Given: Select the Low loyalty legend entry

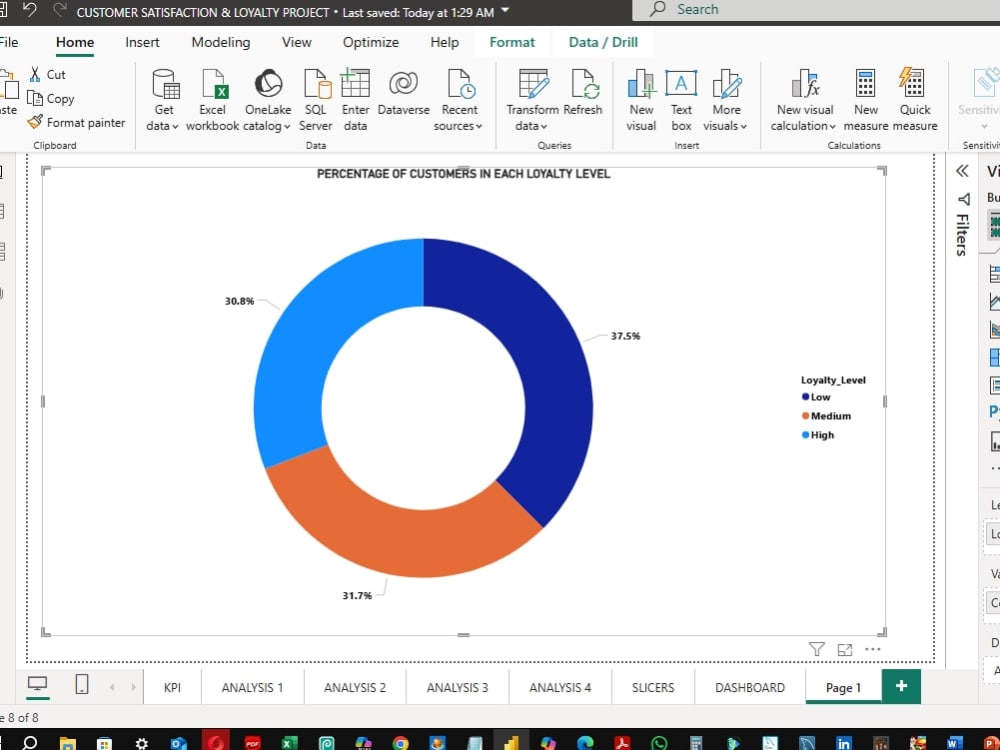Looking at the screenshot, I should tap(816, 397).
